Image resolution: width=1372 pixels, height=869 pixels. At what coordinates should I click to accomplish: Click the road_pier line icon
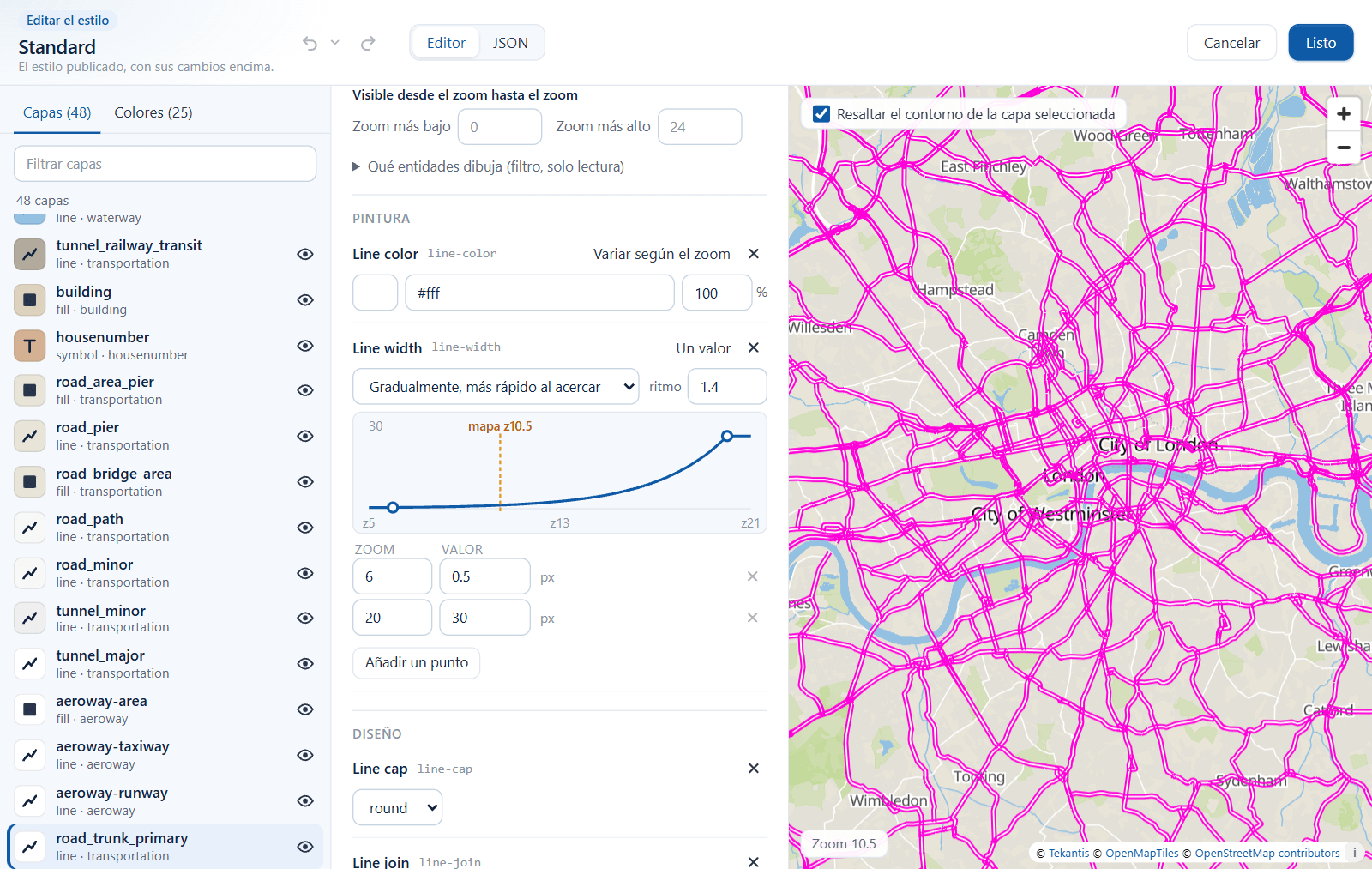tap(30, 436)
